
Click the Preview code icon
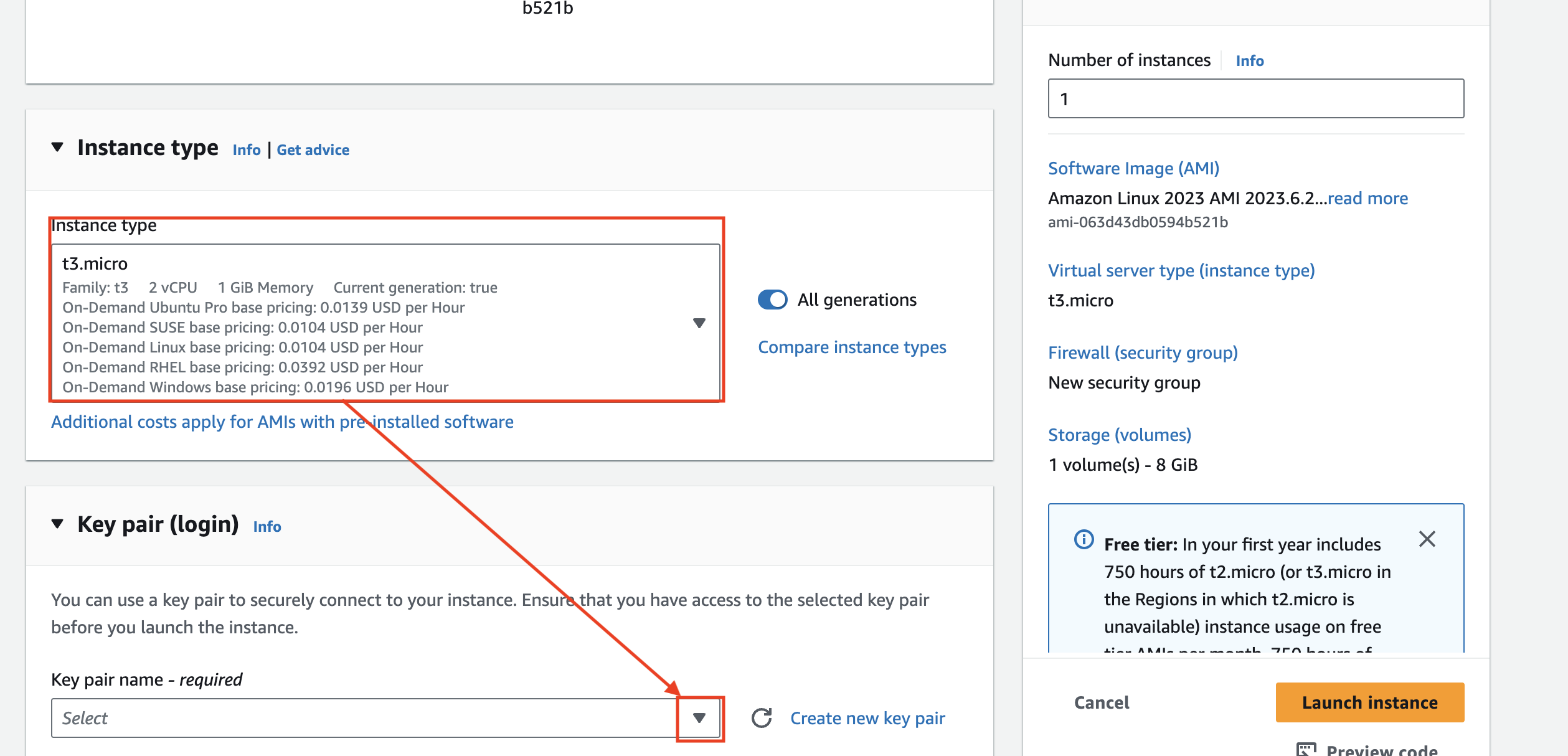[1306, 749]
